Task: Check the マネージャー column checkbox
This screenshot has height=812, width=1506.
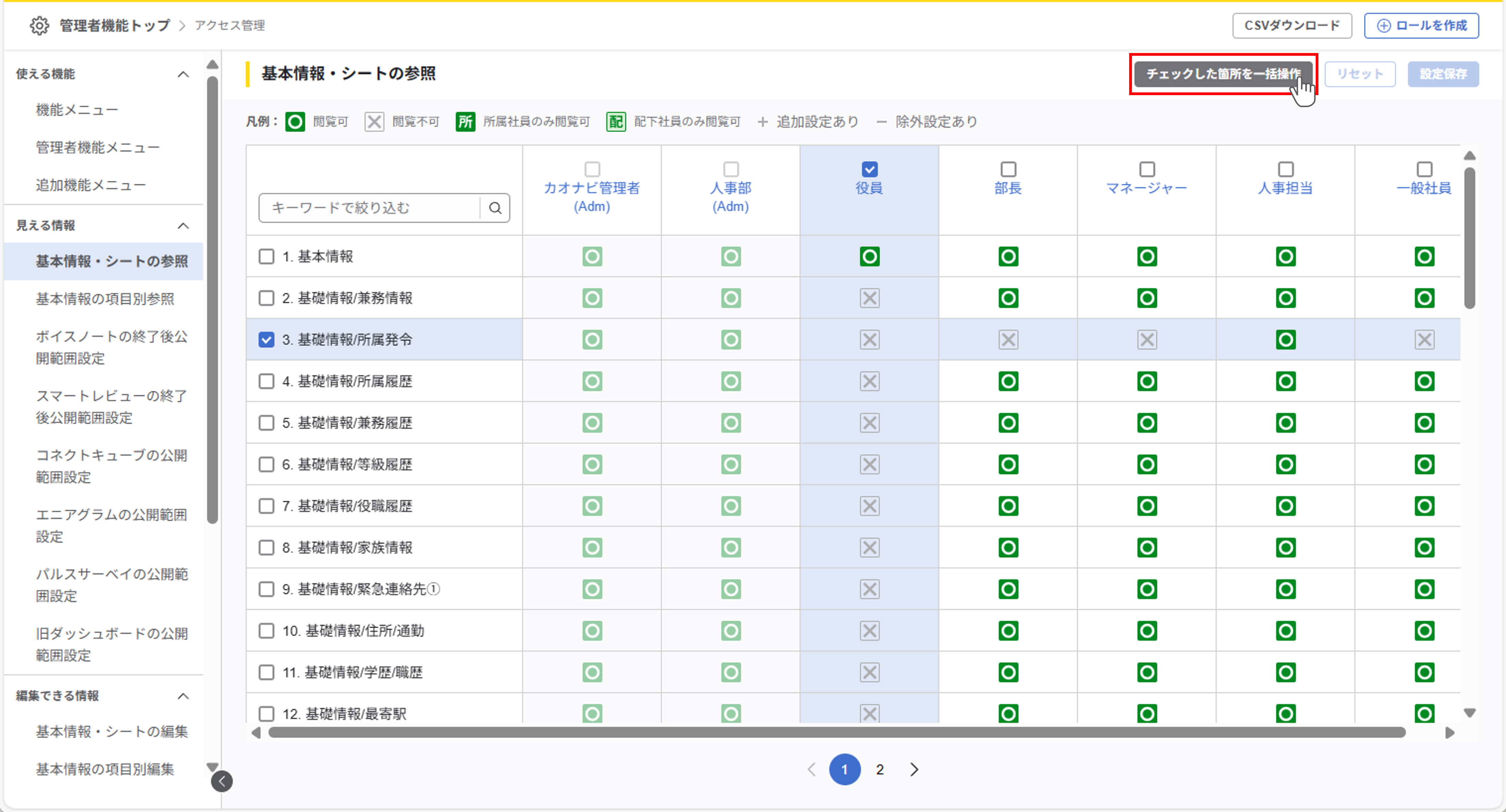Action: (x=1147, y=169)
